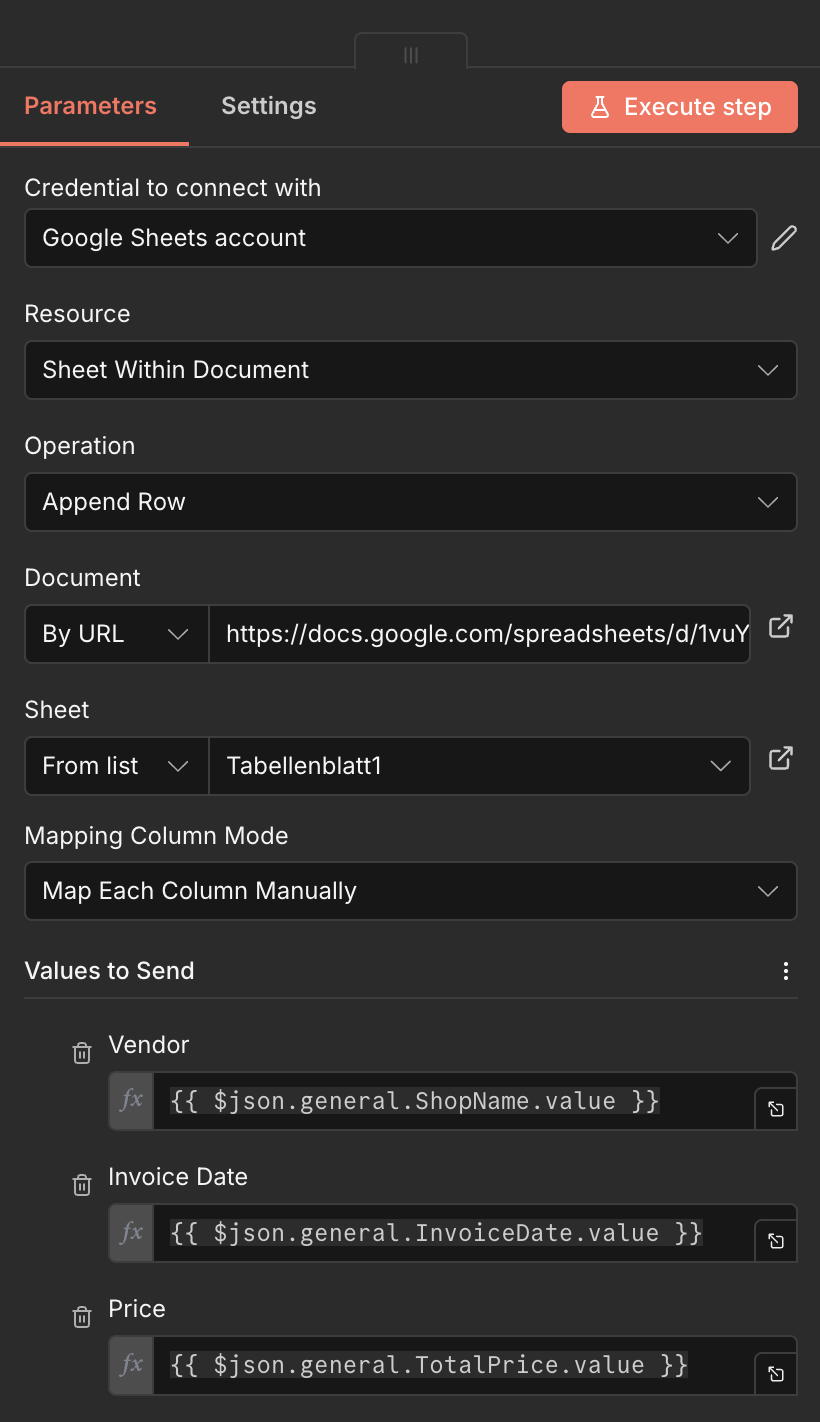Open Tabellenblatt1 sheet externally

(x=780, y=758)
